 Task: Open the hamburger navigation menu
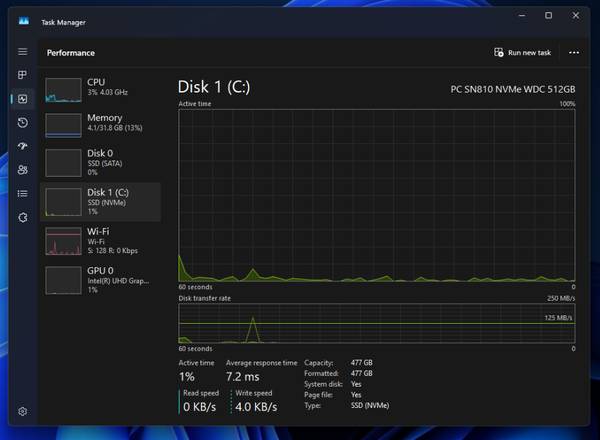[x=22, y=51]
